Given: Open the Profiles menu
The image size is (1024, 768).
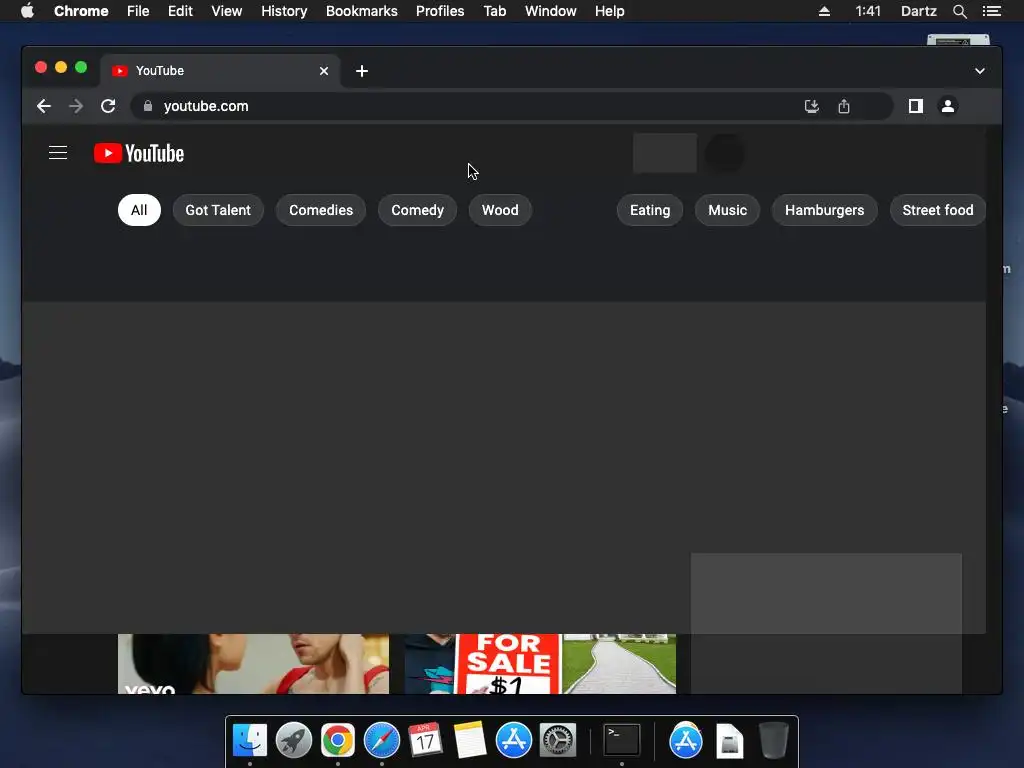Looking at the screenshot, I should coord(440,11).
